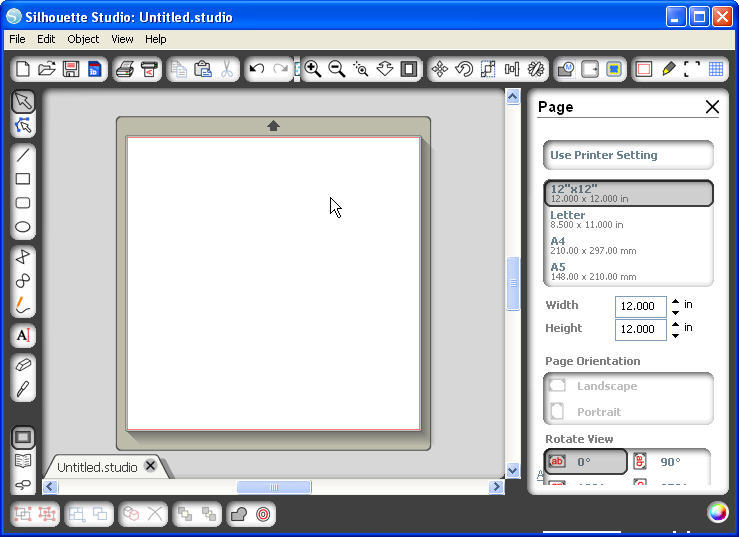The image size is (739, 537).
Task: Close the Page panel
Action: click(712, 107)
